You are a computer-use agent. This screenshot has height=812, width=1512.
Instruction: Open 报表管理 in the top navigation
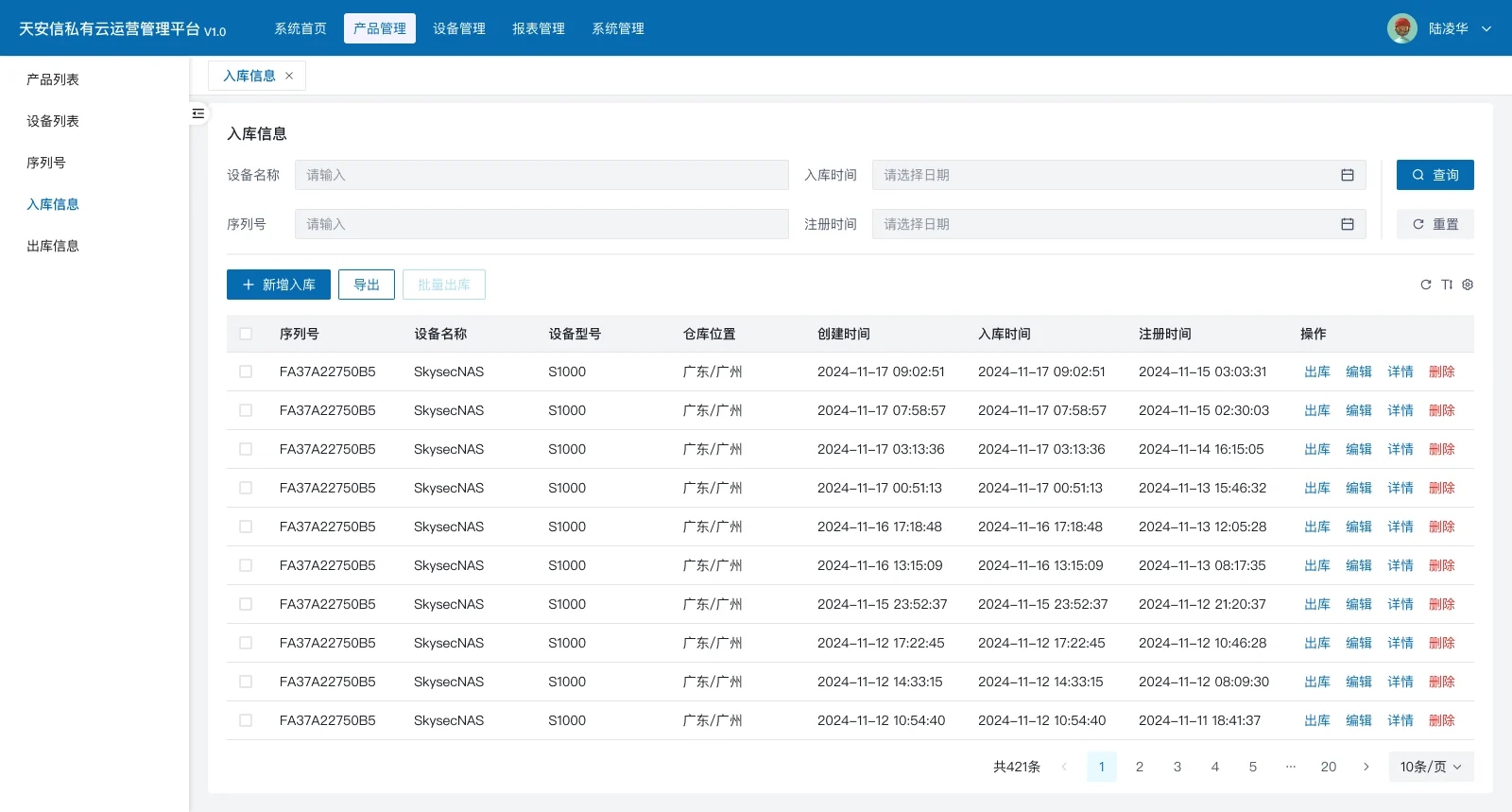tap(539, 28)
